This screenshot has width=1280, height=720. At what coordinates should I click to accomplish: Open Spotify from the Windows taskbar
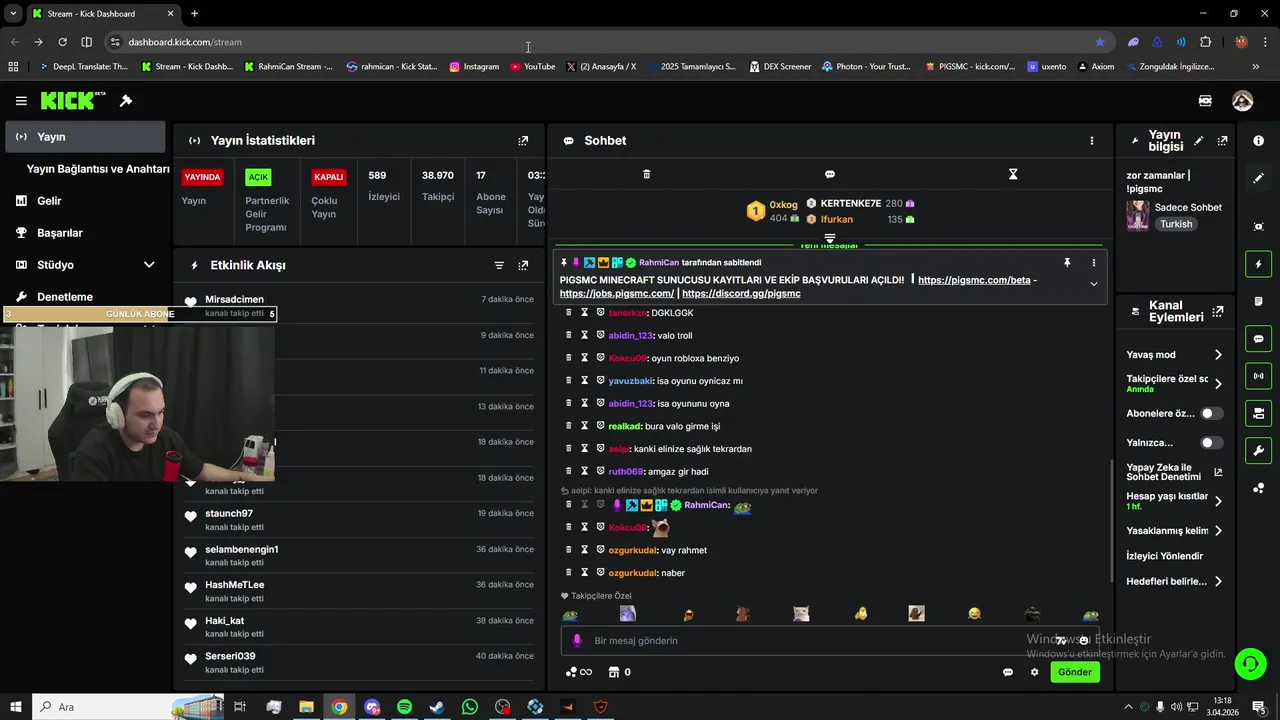coord(404,707)
